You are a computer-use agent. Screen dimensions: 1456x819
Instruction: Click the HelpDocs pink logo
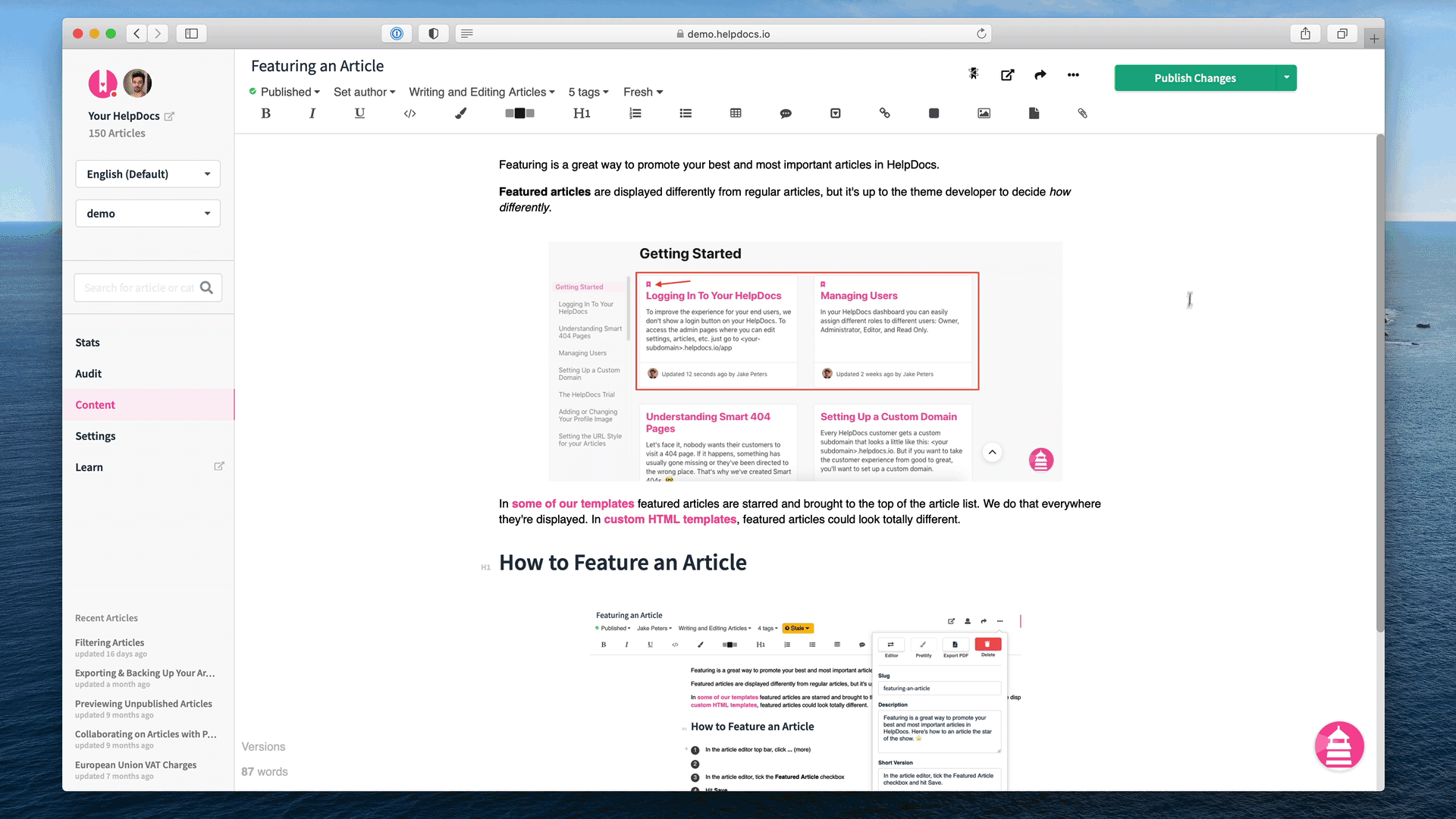click(x=102, y=83)
